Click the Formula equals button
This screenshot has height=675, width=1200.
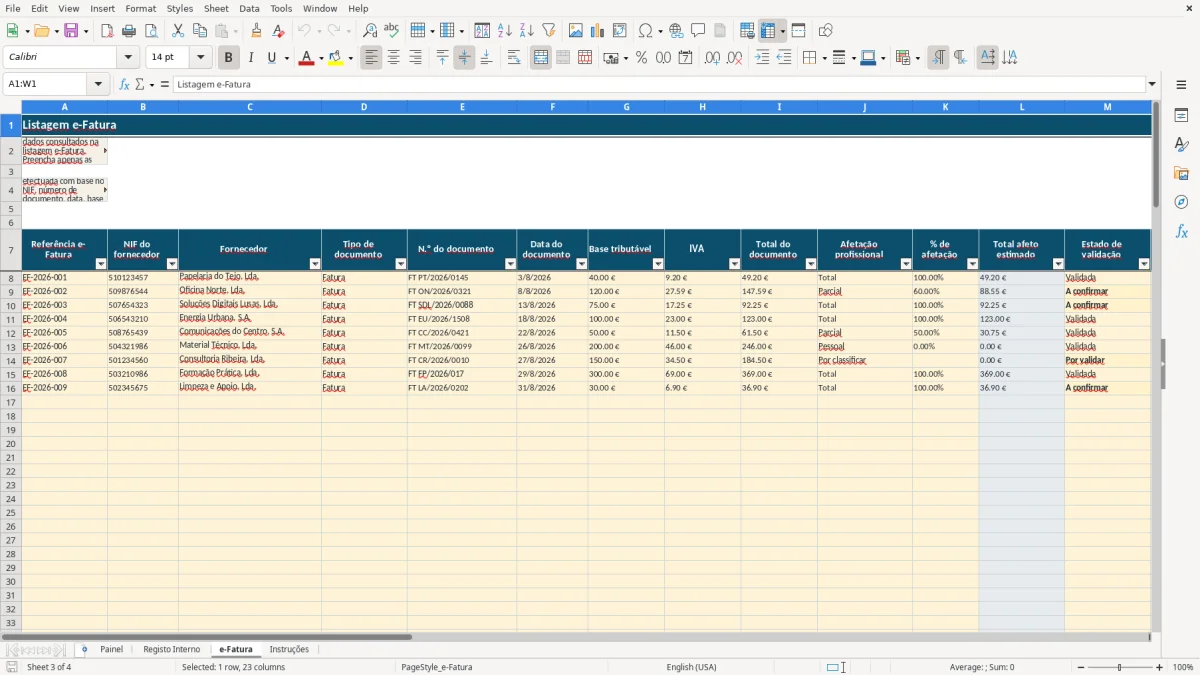[165, 84]
